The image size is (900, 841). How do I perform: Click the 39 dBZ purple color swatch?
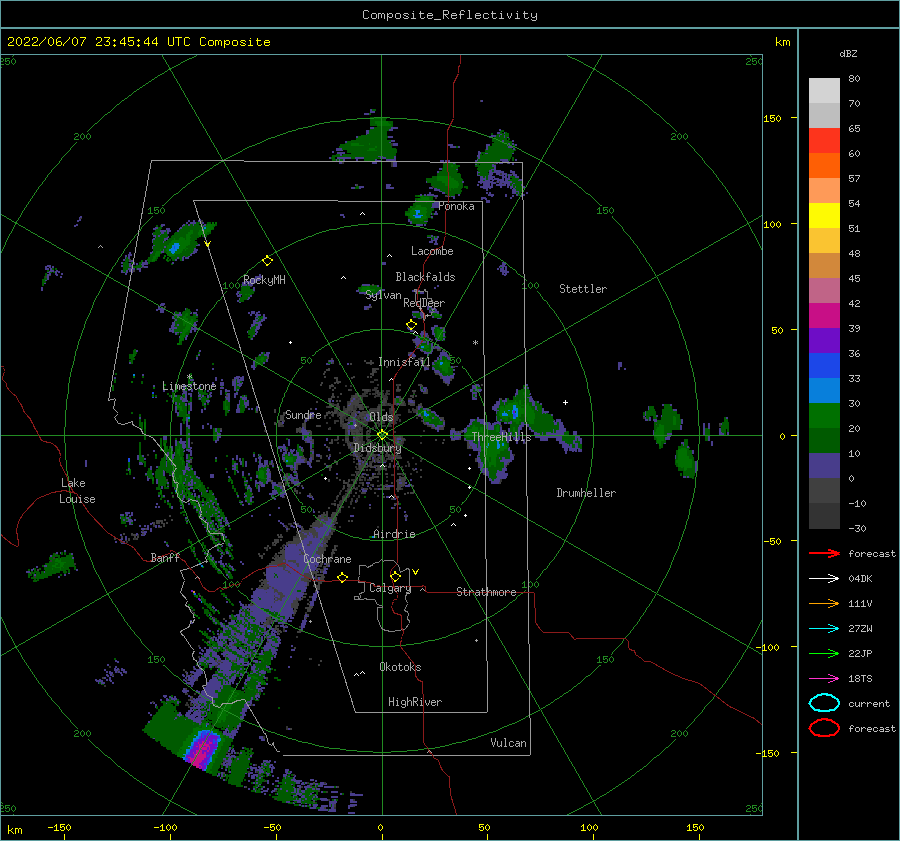pyautogui.click(x=824, y=341)
